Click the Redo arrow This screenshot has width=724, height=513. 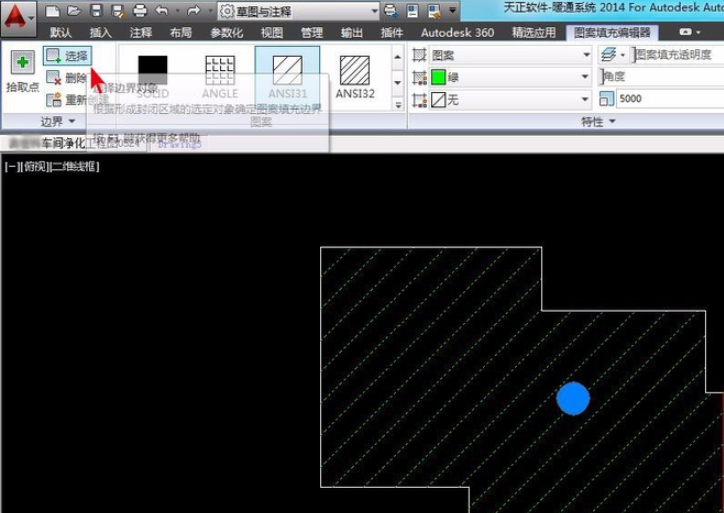[x=193, y=11]
